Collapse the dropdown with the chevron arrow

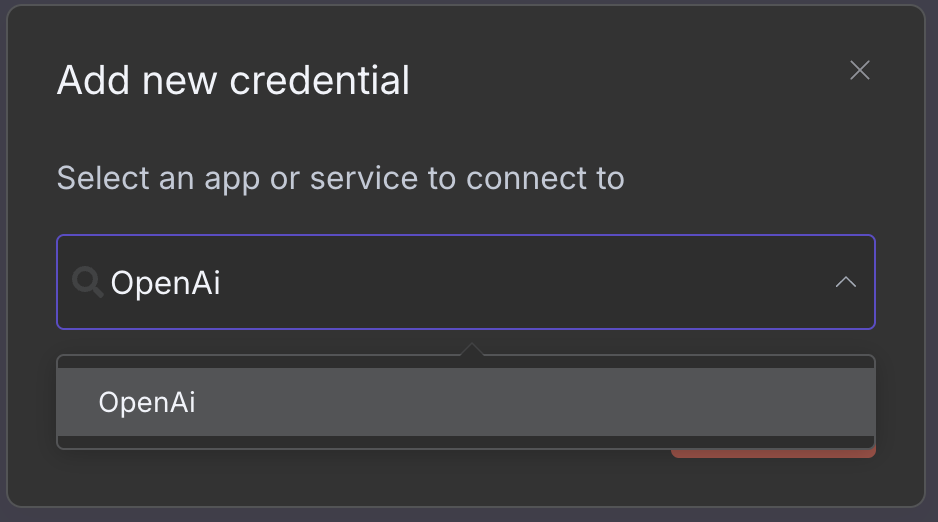(845, 282)
